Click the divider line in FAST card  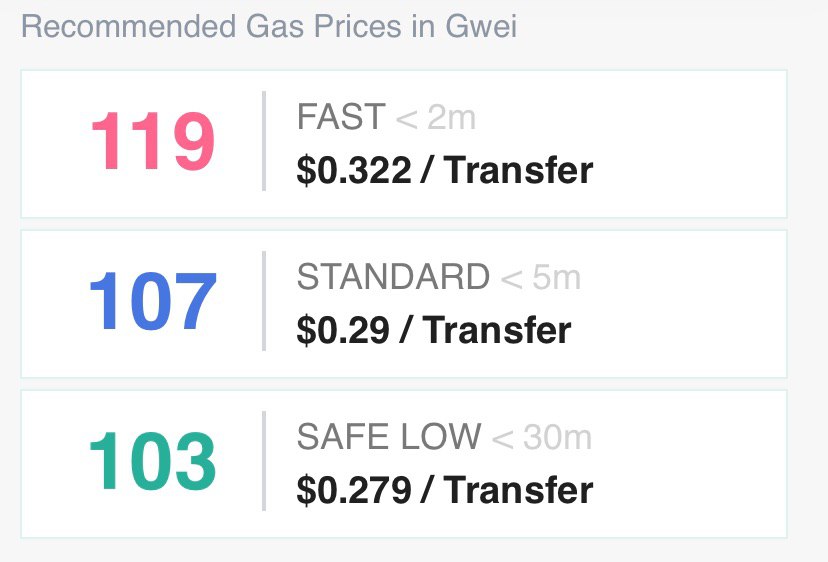[x=264, y=141]
